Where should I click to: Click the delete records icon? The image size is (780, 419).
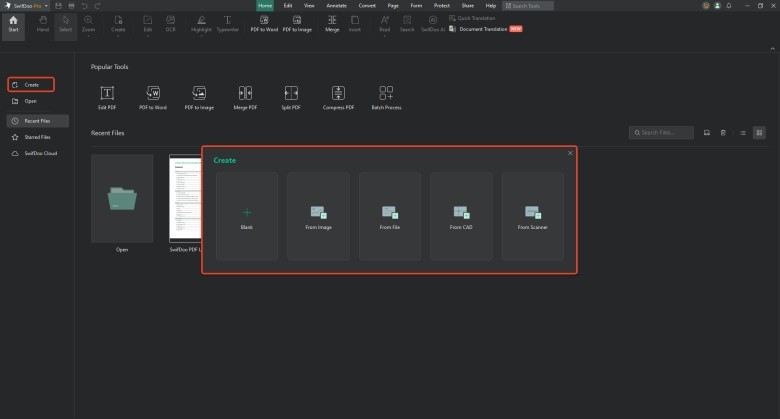coord(723,133)
